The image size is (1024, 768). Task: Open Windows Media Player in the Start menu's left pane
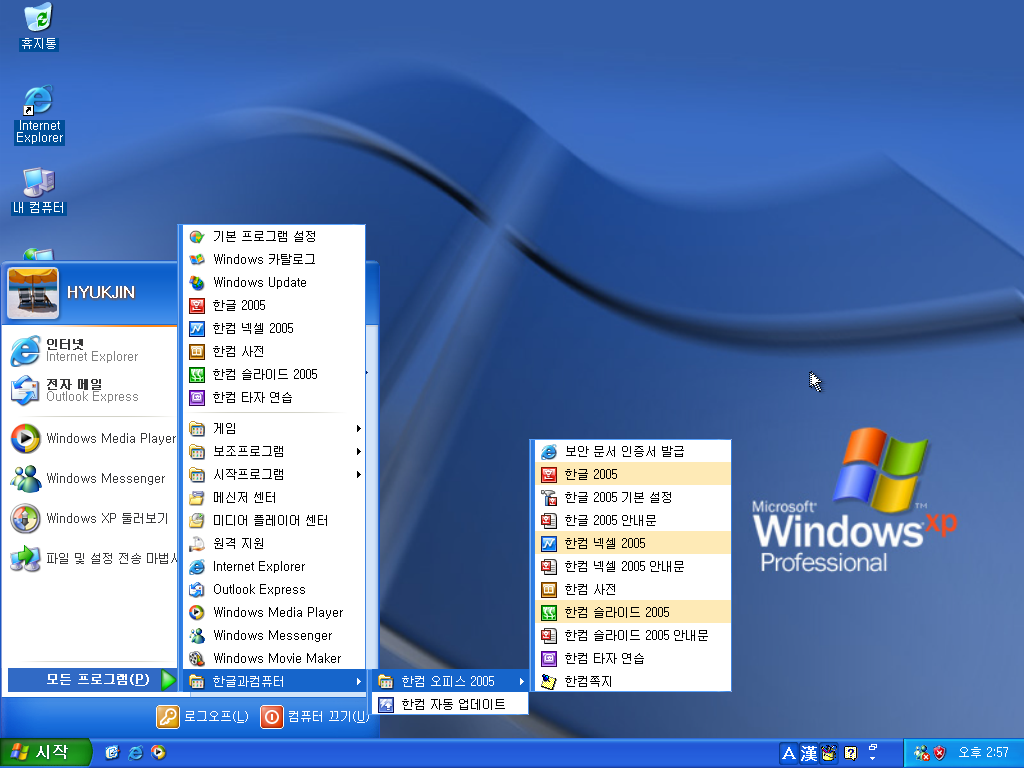[x=91, y=438]
